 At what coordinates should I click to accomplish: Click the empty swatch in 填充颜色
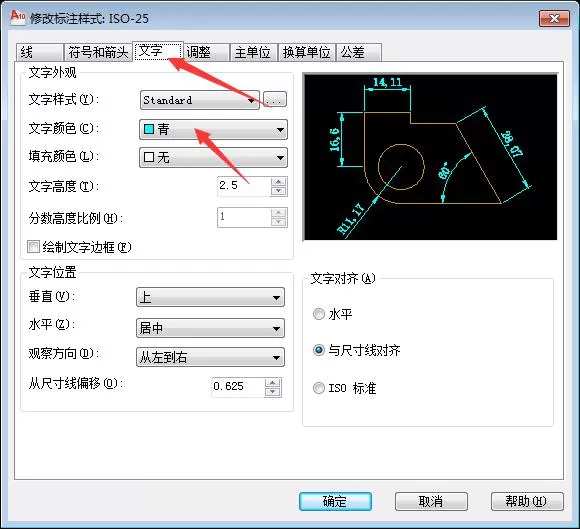click(x=149, y=157)
